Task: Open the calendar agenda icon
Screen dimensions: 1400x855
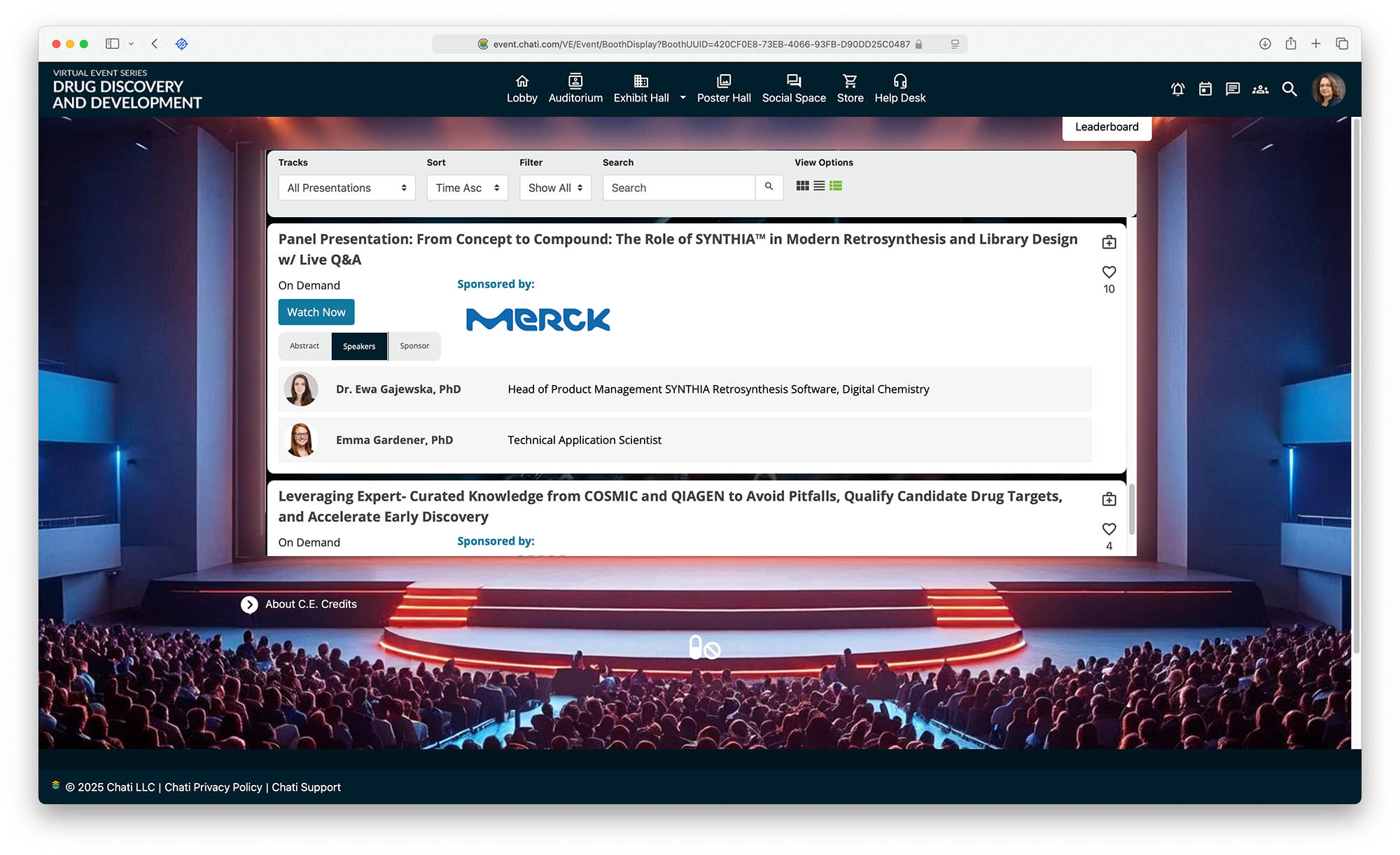Action: click(x=1205, y=90)
